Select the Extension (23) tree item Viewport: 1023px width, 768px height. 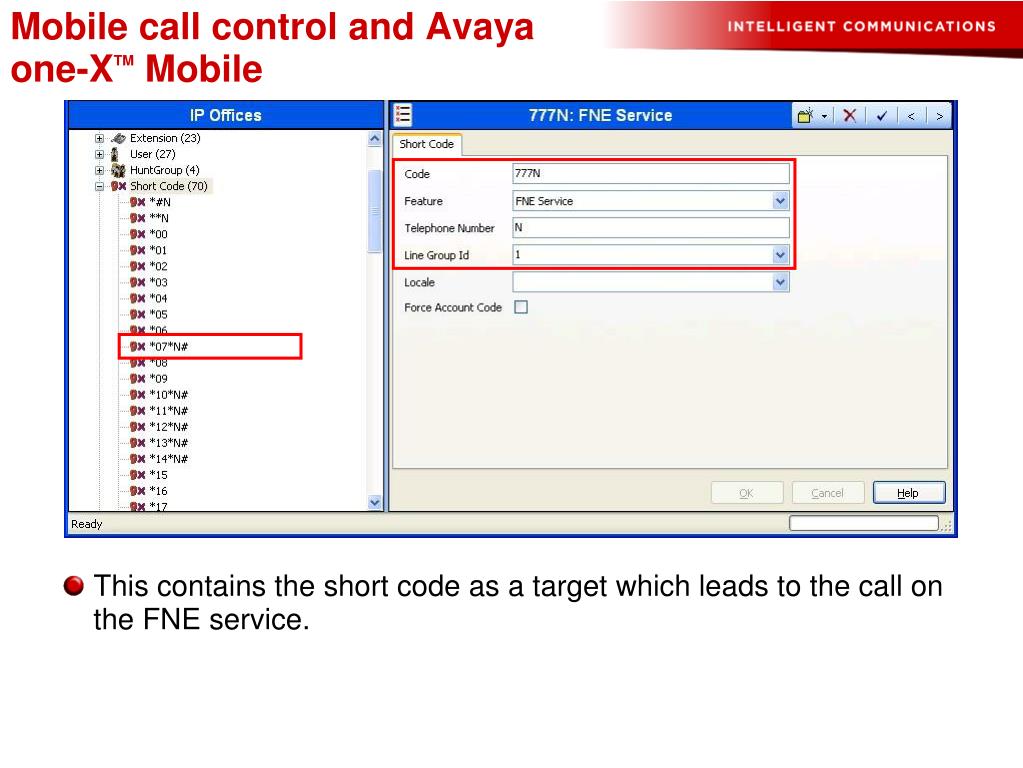pyautogui.click(x=164, y=138)
